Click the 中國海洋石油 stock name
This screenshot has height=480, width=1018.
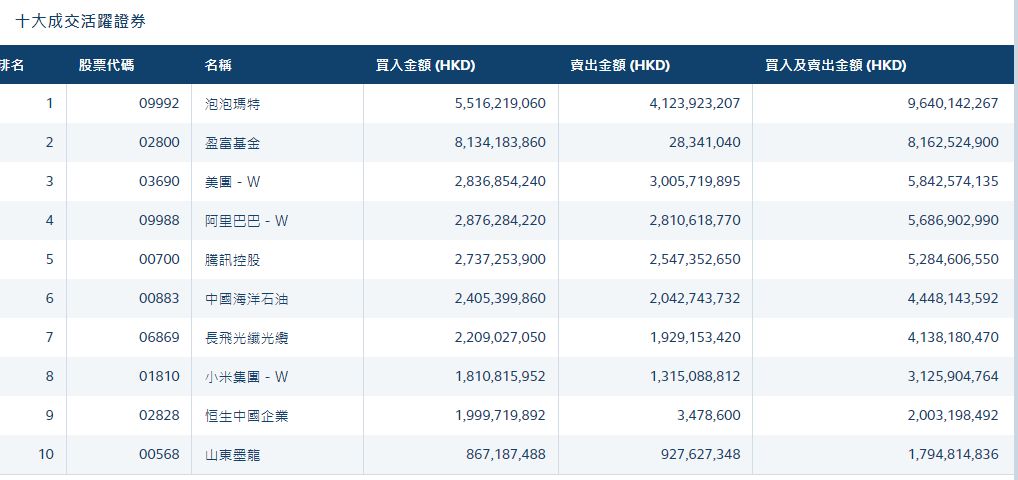click(246, 299)
